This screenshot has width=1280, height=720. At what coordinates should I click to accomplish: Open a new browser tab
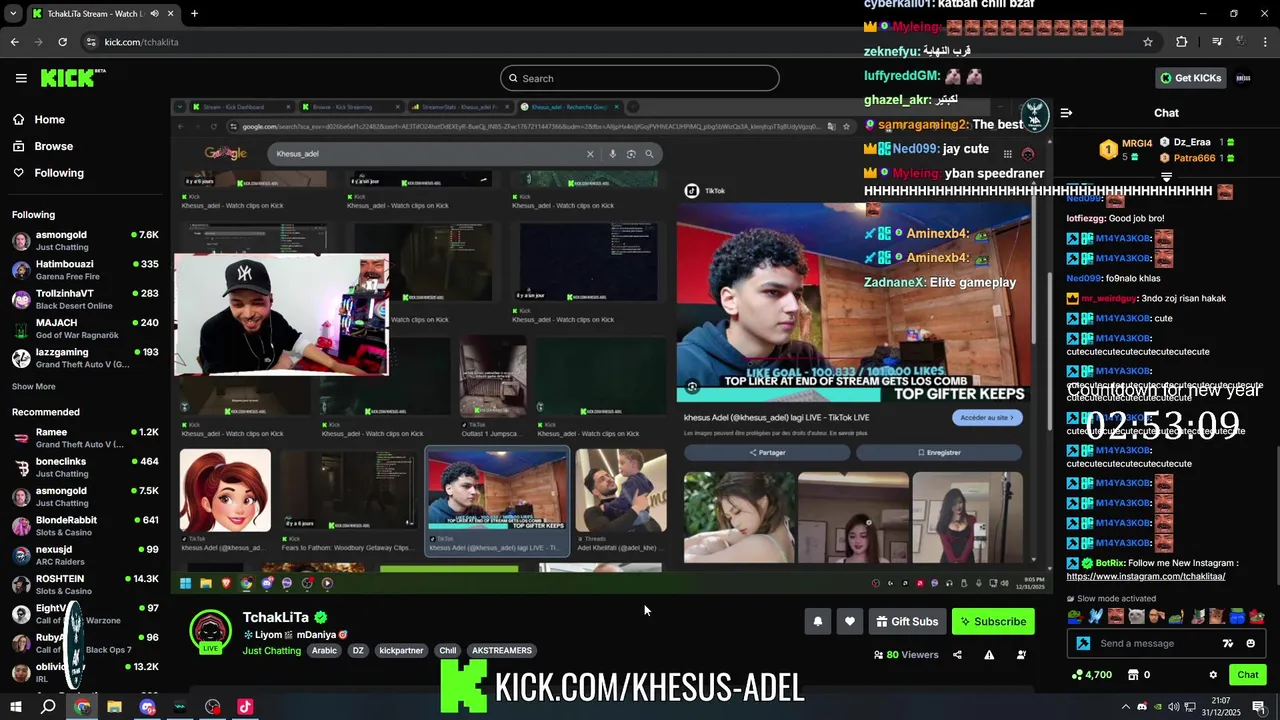pyautogui.click(x=194, y=14)
